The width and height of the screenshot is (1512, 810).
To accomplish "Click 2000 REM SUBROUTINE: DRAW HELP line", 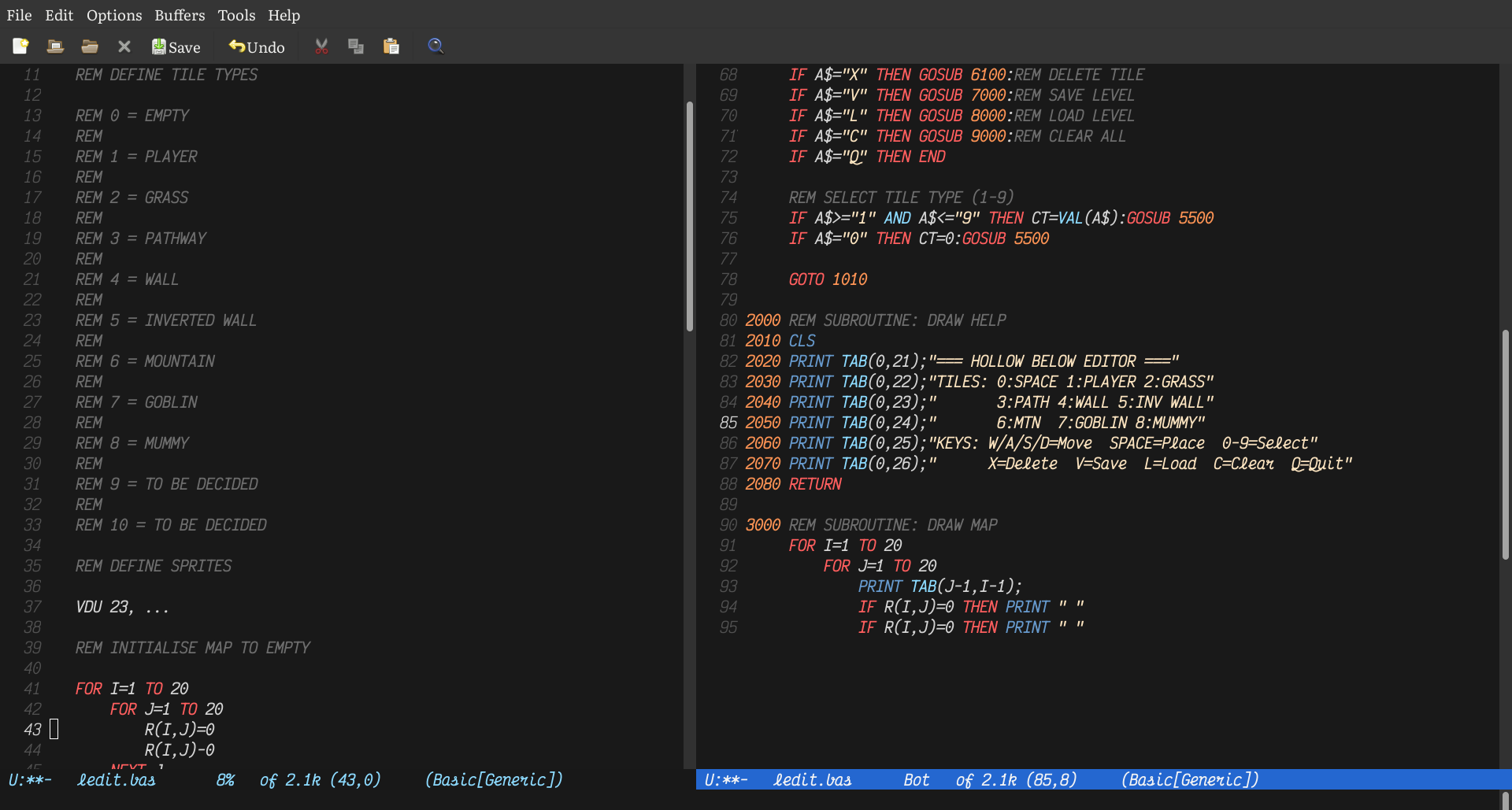I will pos(876,320).
